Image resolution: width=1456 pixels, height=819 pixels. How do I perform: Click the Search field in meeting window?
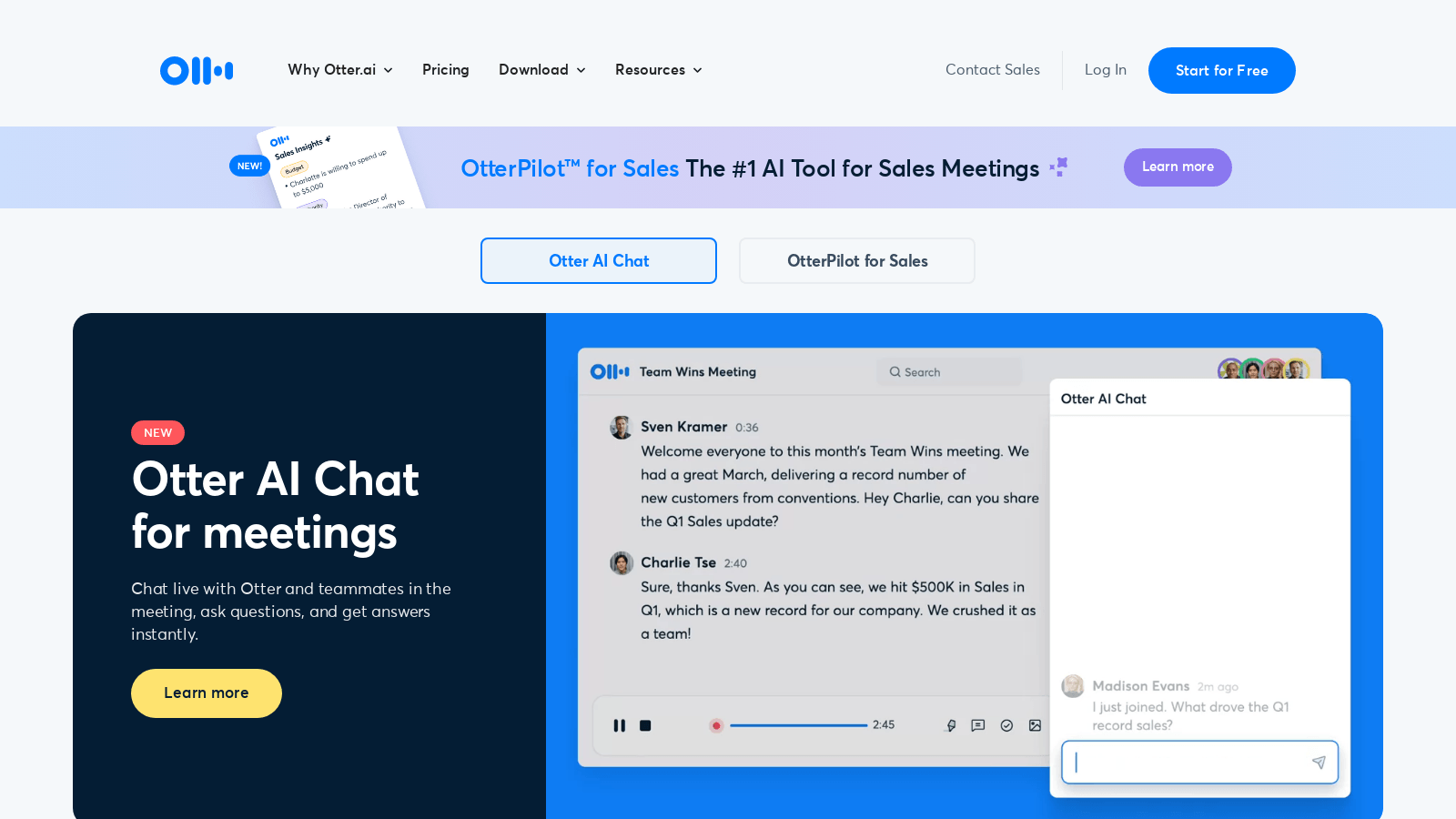pos(949,372)
